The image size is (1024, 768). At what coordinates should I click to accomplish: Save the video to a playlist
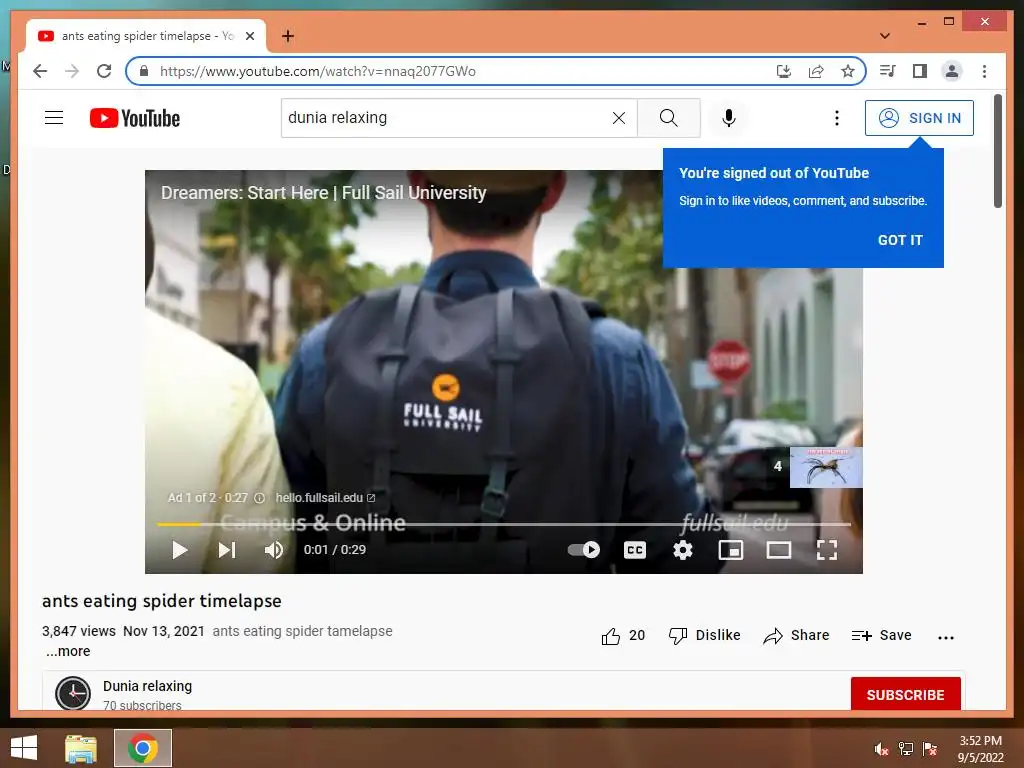(x=881, y=635)
